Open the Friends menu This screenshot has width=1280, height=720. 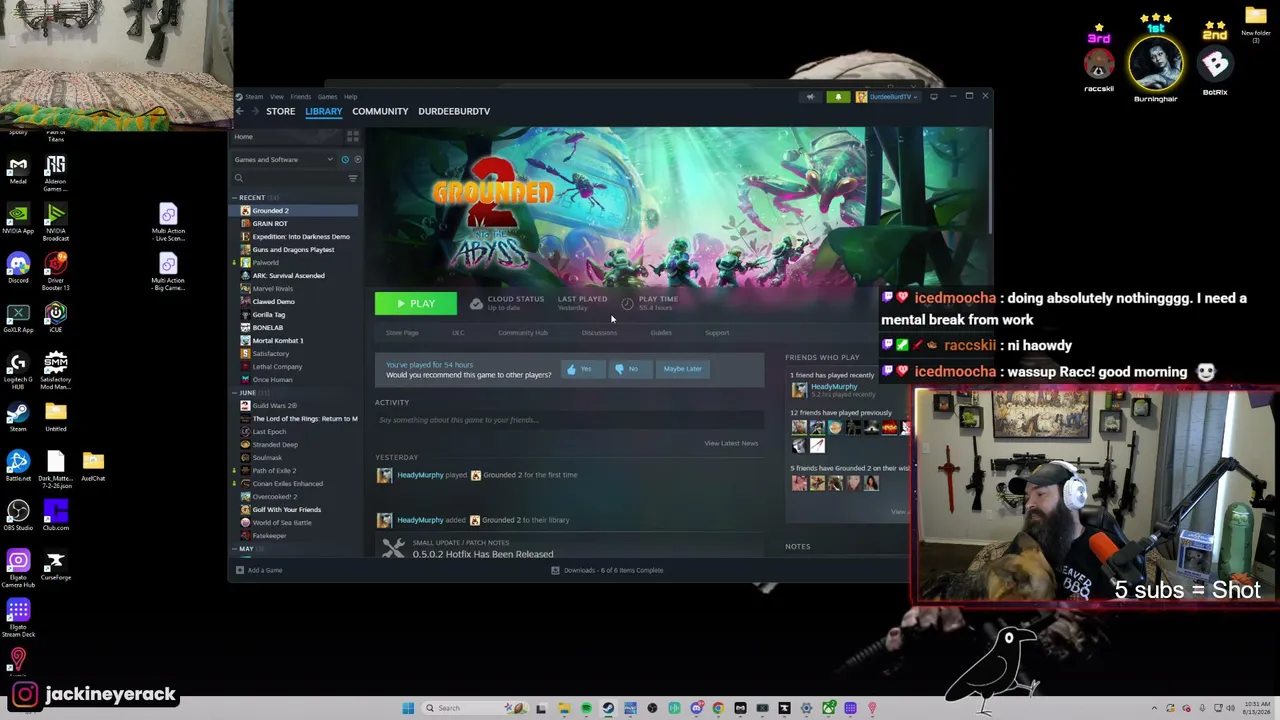pyautogui.click(x=300, y=97)
